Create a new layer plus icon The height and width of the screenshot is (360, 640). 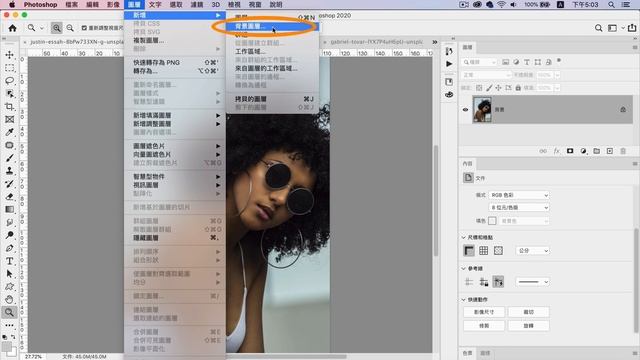610,151
